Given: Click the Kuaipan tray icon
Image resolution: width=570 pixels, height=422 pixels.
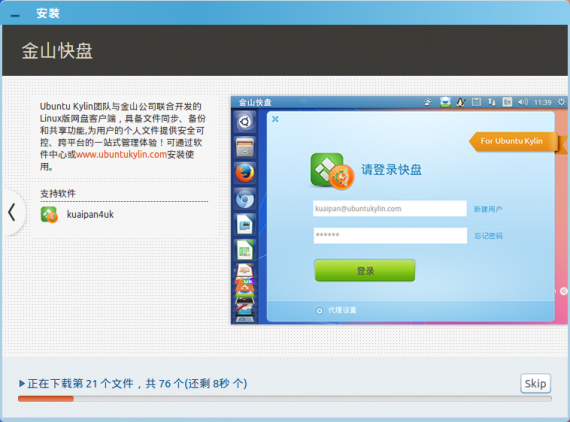Looking at the screenshot, I should (445, 102).
